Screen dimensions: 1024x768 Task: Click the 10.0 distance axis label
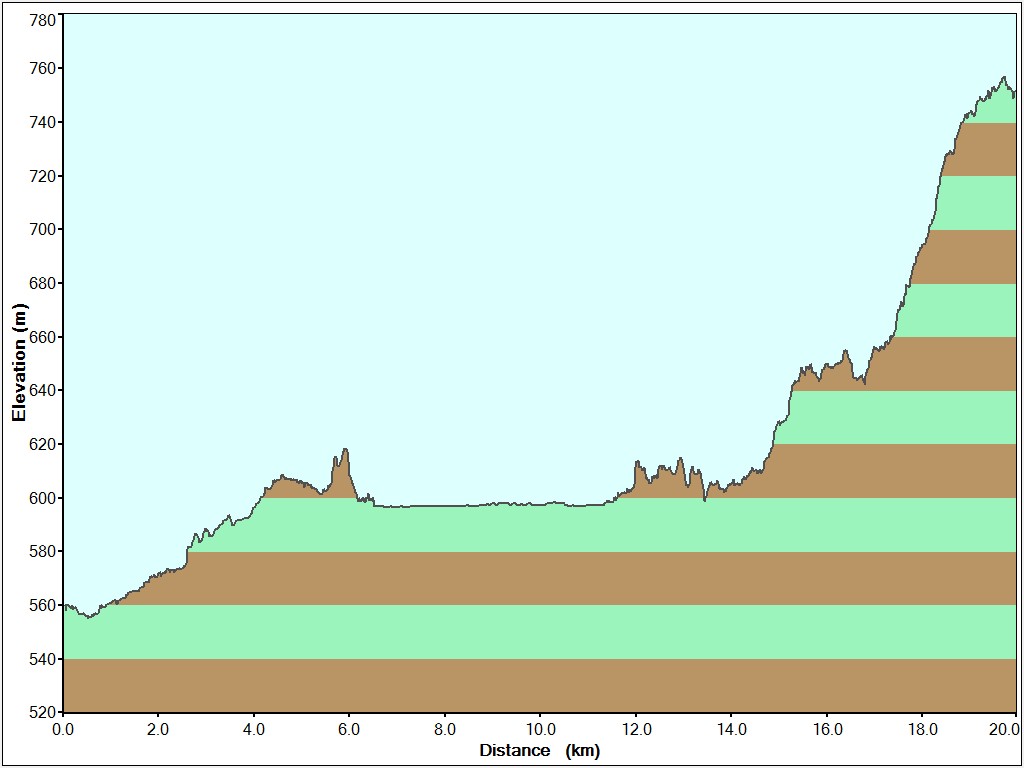(540, 729)
